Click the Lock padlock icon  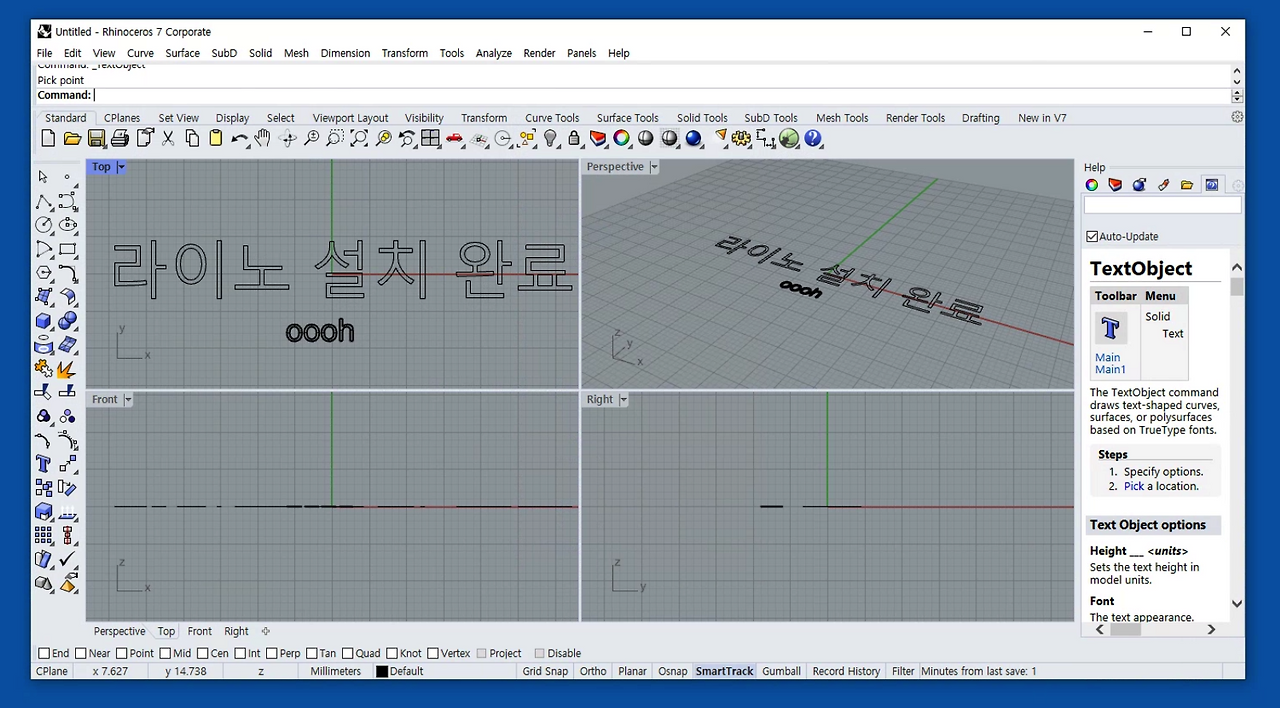click(x=574, y=139)
